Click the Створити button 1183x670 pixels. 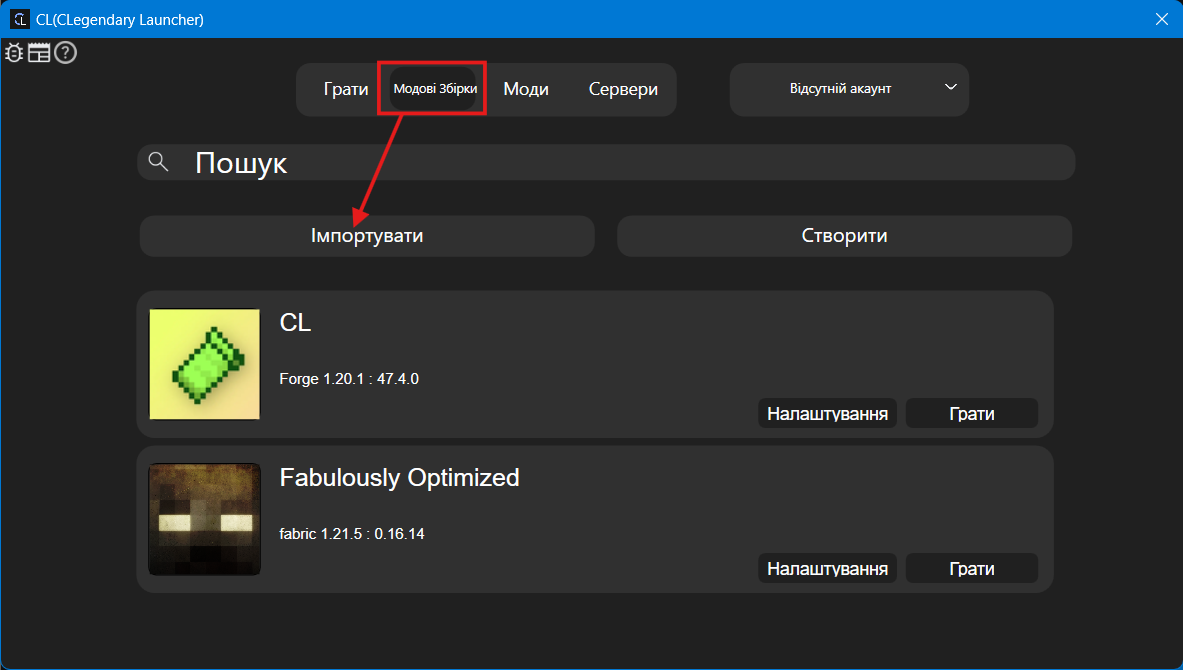844,236
